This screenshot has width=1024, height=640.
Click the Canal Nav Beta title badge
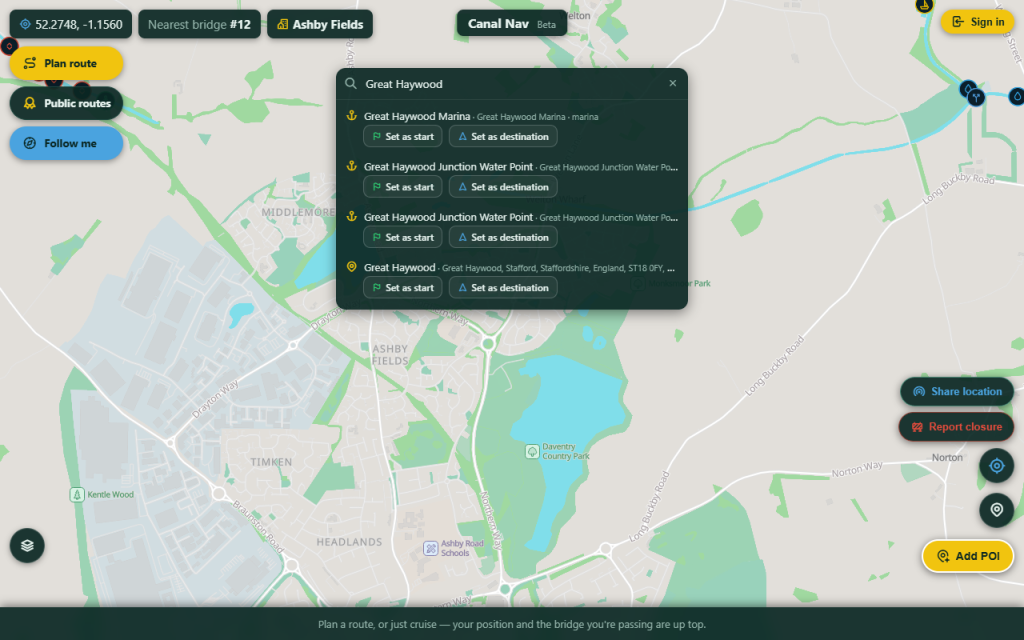point(511,24)
